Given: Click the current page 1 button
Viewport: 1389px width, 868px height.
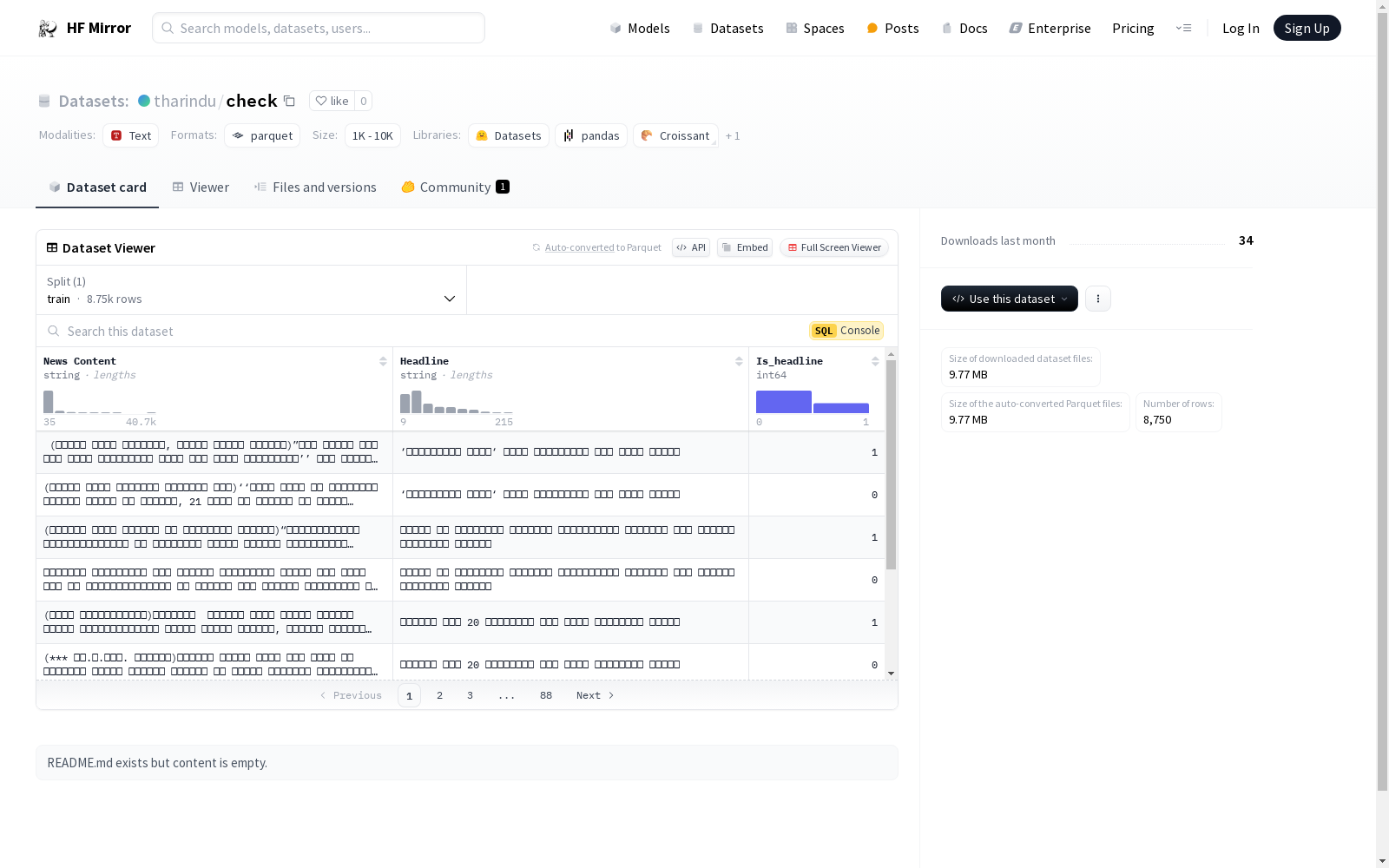Looking at the screenshot, I should (409, 695).
